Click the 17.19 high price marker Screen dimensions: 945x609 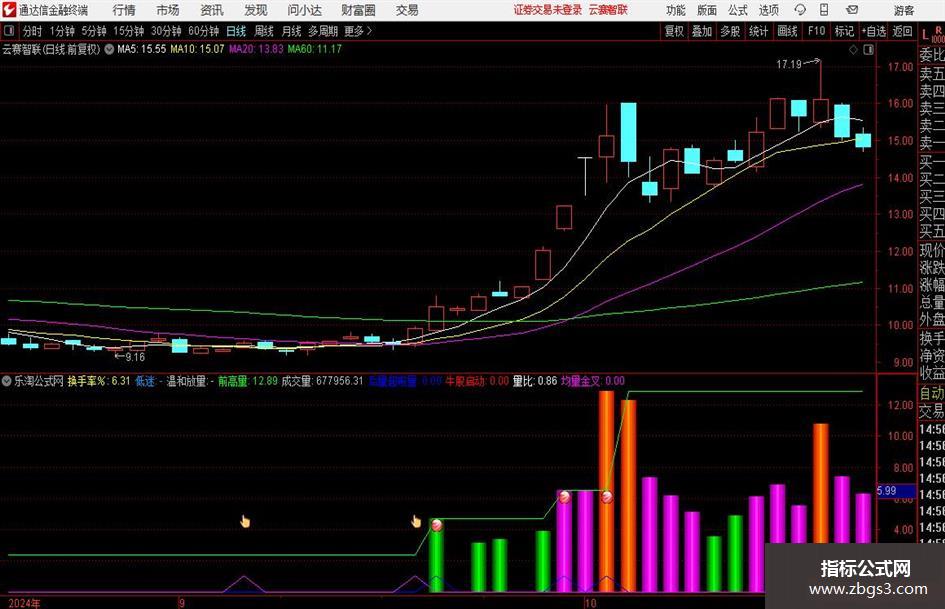pos(788,64)
